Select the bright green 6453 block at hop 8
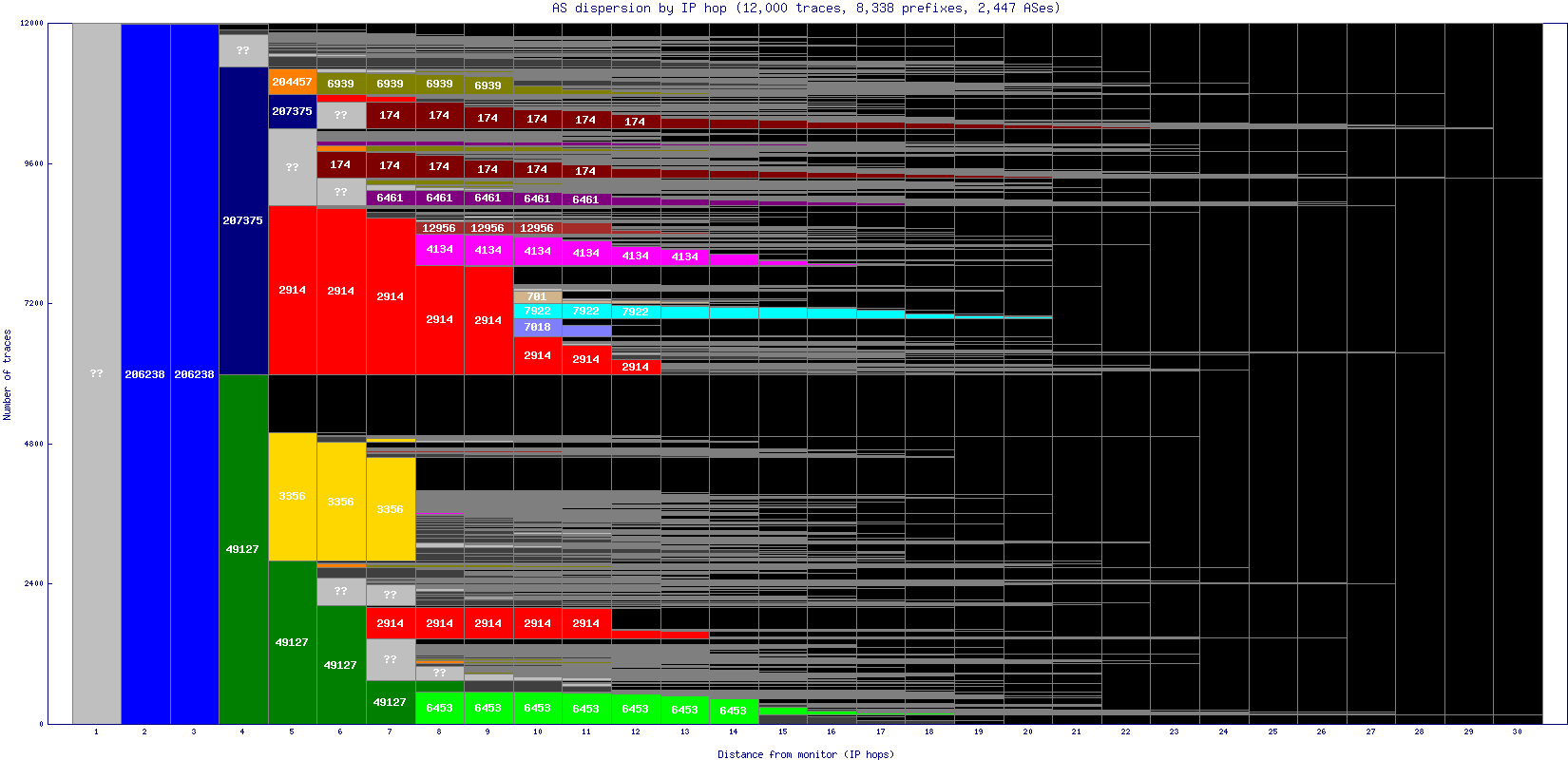 click(x=439, y=708)
